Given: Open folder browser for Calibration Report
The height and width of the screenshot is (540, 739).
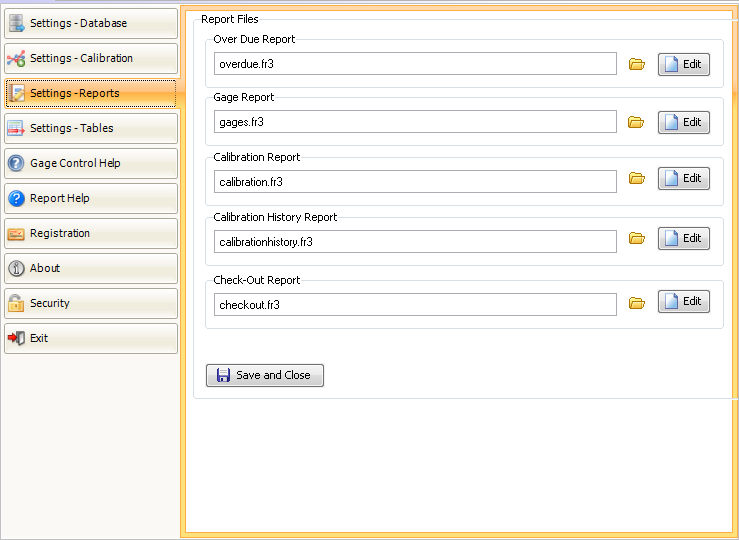Looking at the screenshot, I should tap(636, 179).
